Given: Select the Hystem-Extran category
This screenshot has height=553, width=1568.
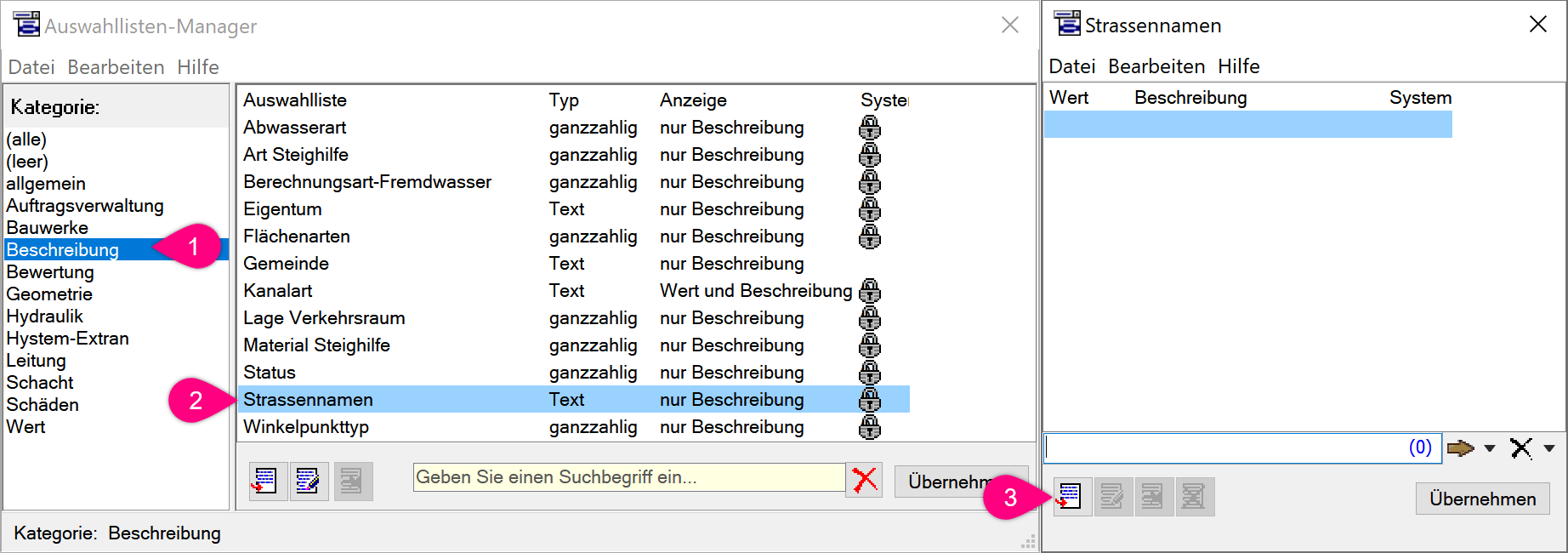Looking at the screenshot, I should [x=68, y=339].
